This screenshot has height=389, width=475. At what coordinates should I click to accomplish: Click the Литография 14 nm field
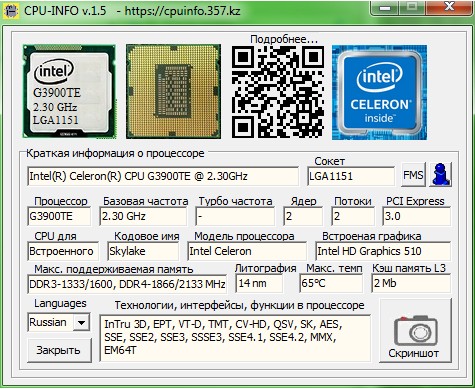click(x=259, y=283)
